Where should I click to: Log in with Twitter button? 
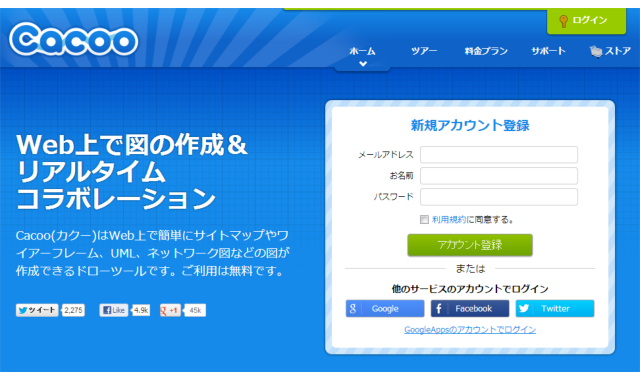[555, 309]
